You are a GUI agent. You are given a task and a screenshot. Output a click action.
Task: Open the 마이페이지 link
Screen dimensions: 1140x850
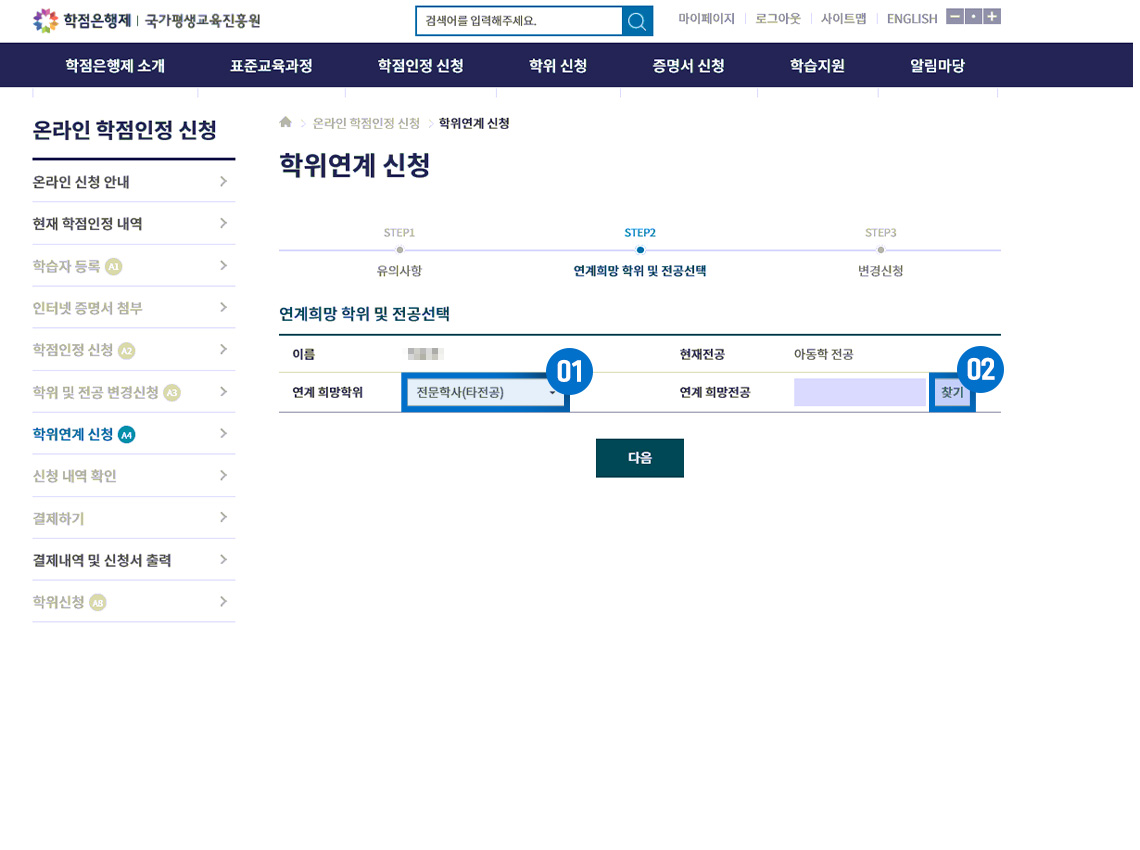[706, 19]
